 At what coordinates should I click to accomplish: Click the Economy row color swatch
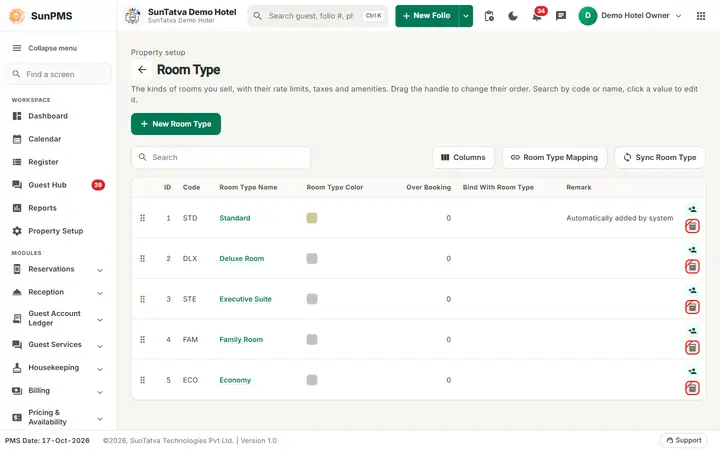(x=312, y=380)
